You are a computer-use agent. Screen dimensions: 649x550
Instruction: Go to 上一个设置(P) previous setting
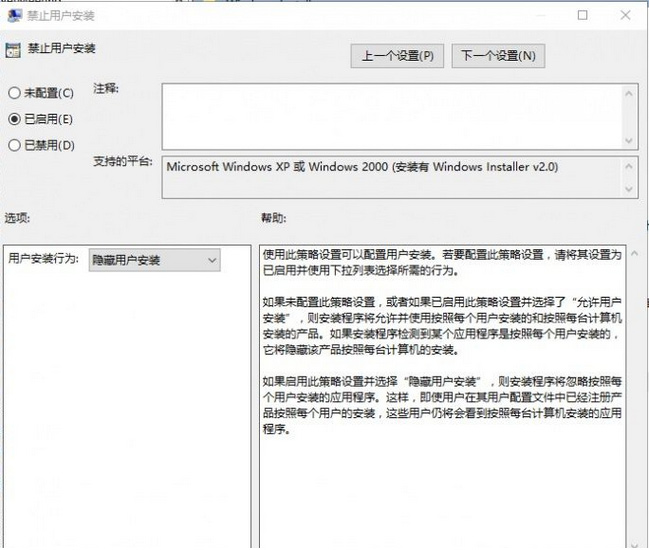397,56
